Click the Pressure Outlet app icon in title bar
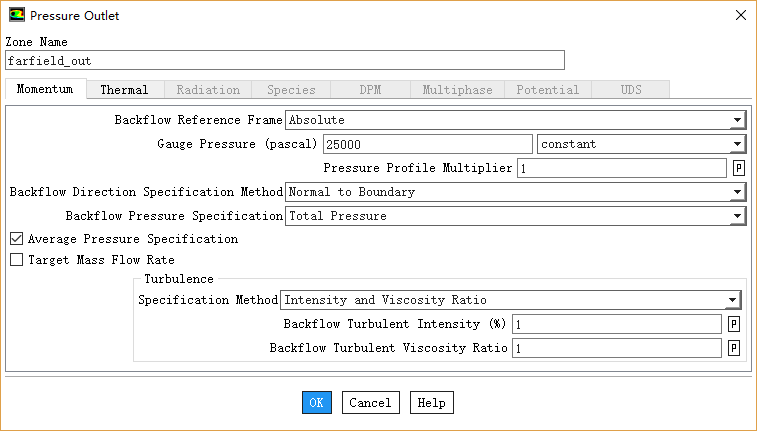Image resolution: width=757 pixels, height=431 pixels. pyautogui.click(x=17, y=16)
